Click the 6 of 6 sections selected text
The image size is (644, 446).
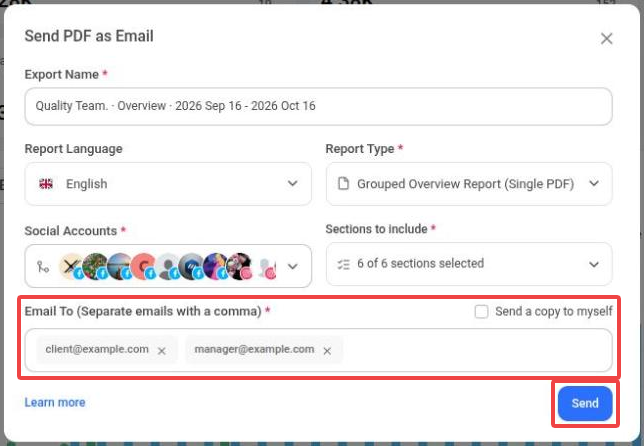pos(421,263)
